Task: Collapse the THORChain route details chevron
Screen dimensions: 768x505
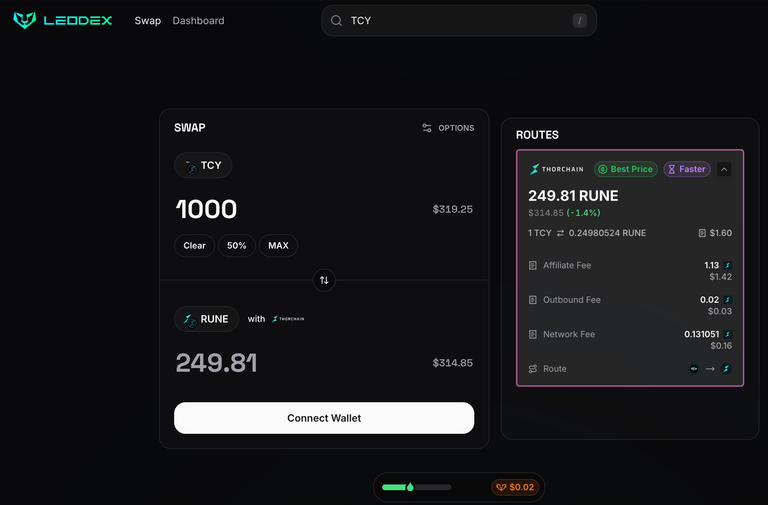Action: (x=724, y=169)
